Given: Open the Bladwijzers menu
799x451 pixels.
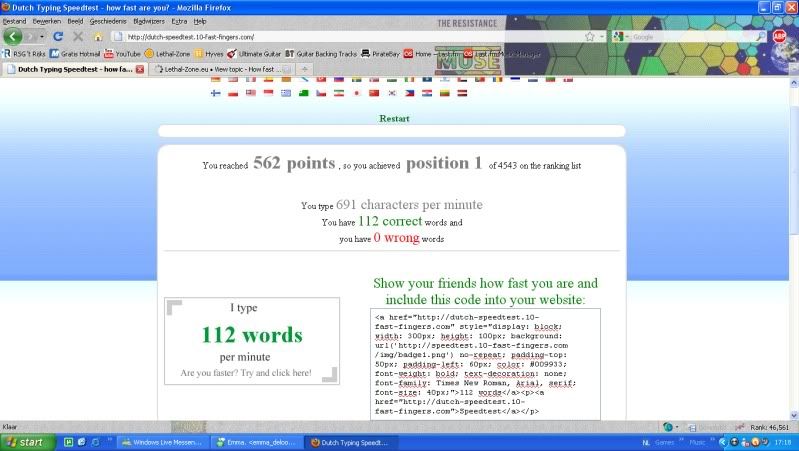Looking at the screenshot, I should click(149, 21).
